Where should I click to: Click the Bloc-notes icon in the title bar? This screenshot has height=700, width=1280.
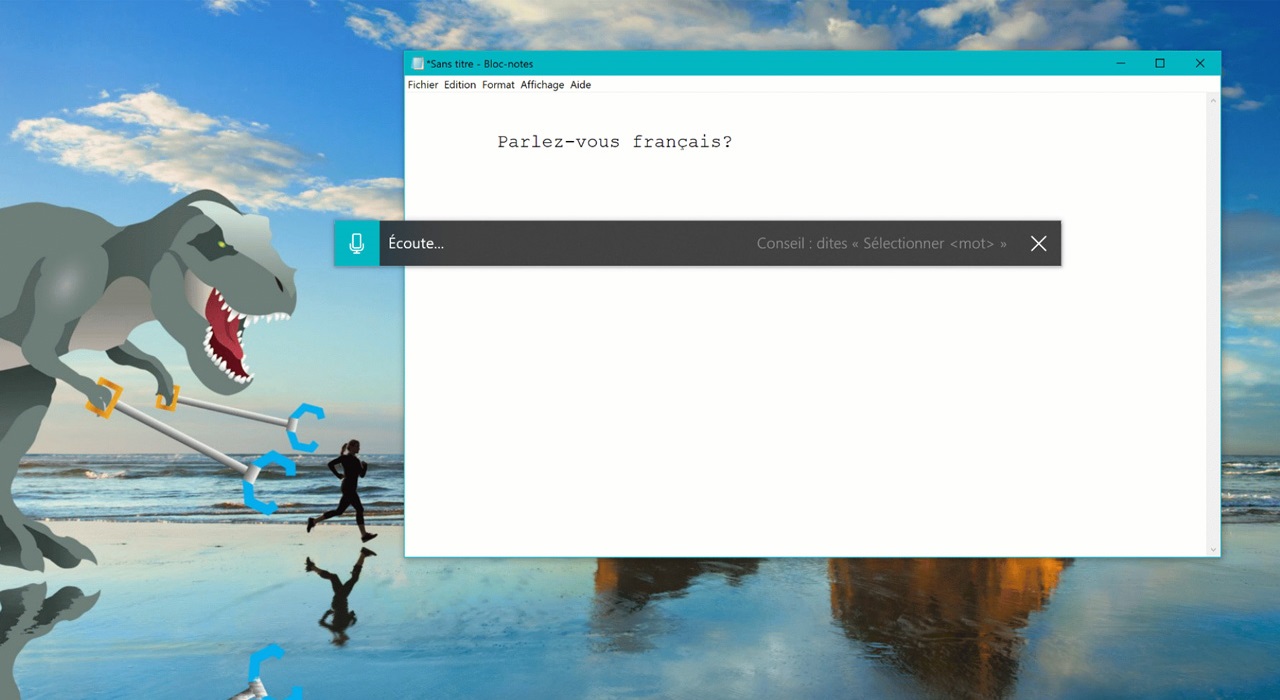417,63
